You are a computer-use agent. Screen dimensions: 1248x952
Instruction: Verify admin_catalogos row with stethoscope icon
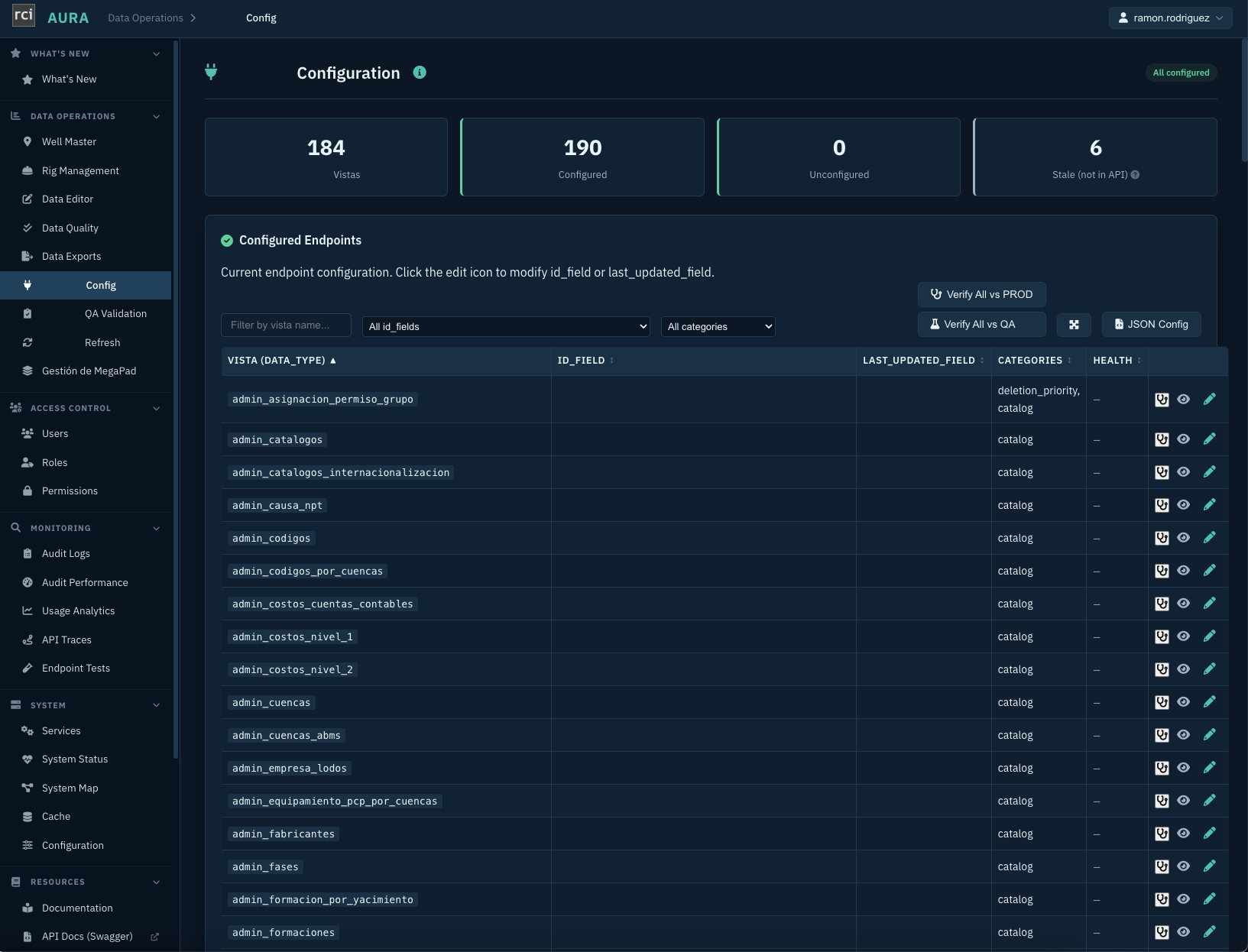coord(1162,439)
